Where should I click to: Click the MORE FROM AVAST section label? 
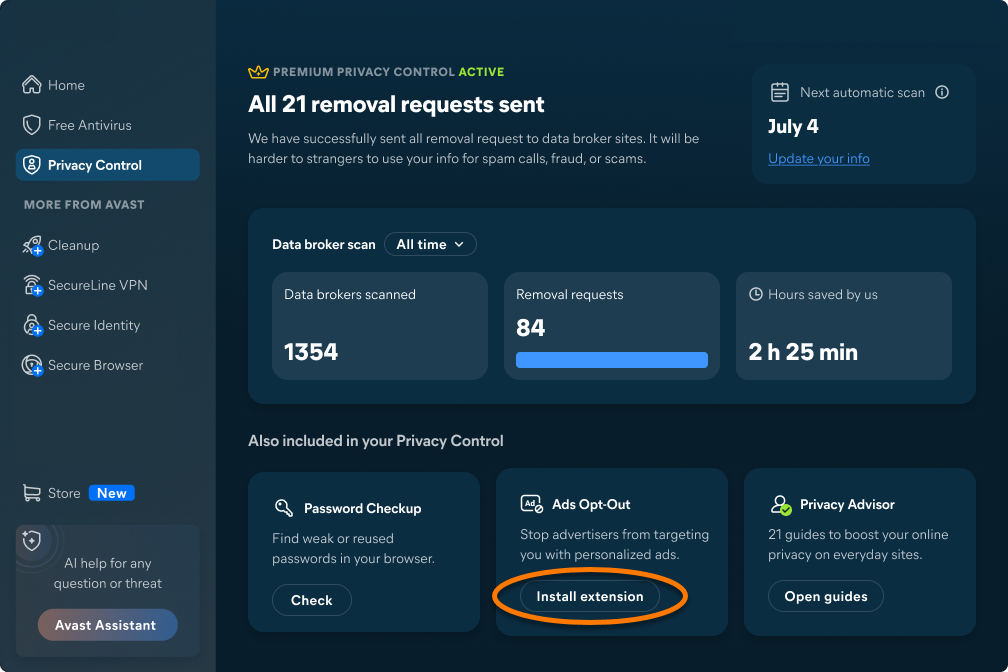84,204
